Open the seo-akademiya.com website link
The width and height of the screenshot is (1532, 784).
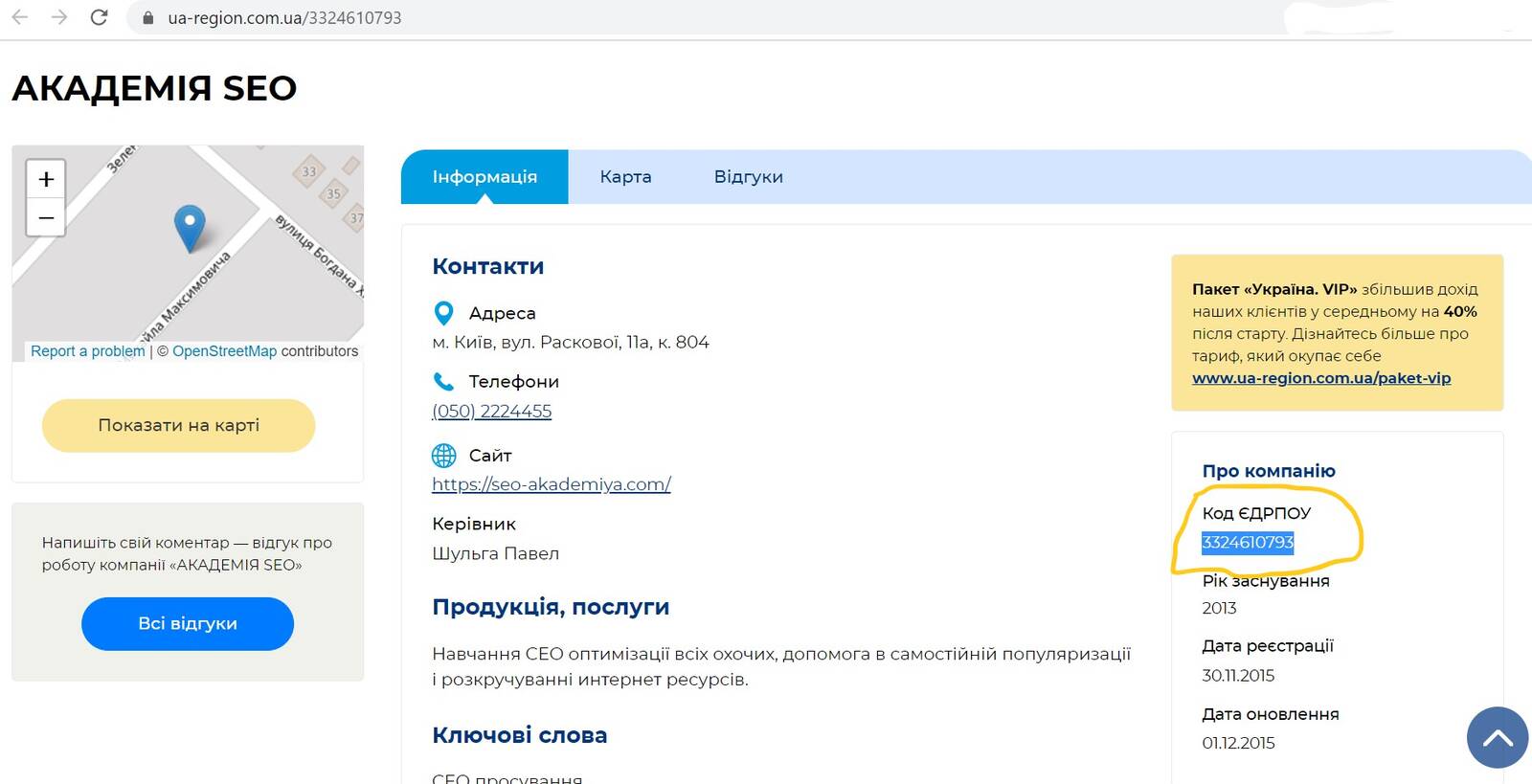[x=551, y=484]
